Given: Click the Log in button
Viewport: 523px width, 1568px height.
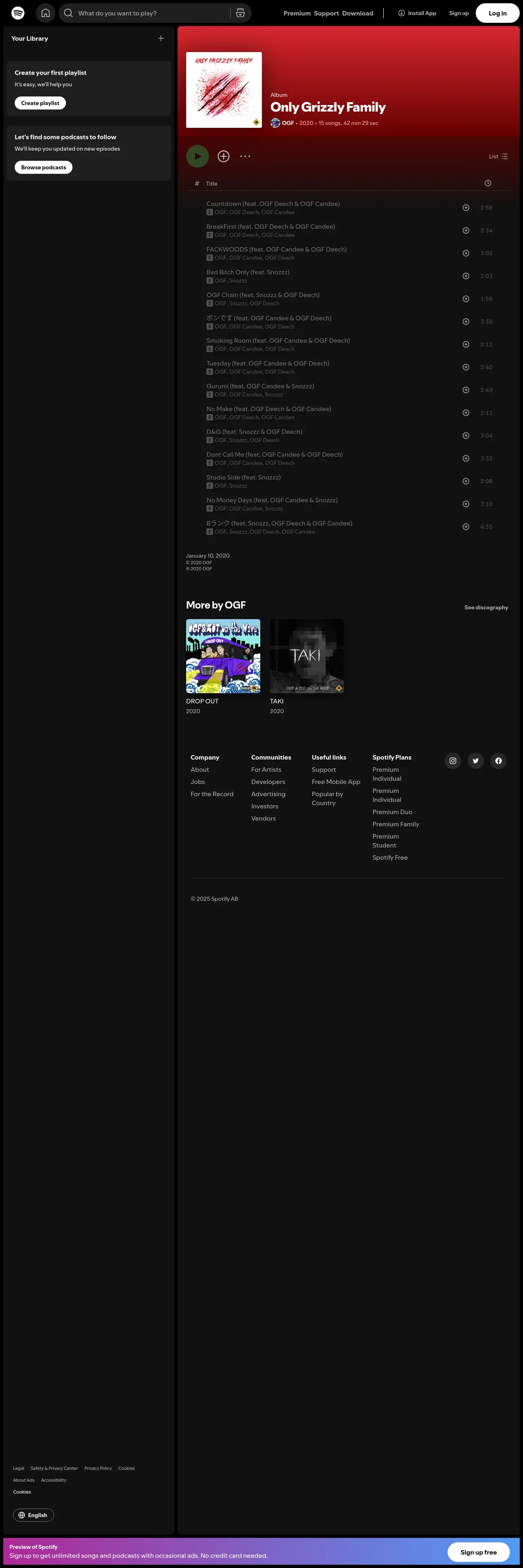Looking at the screenshot, I should [497, 13].
